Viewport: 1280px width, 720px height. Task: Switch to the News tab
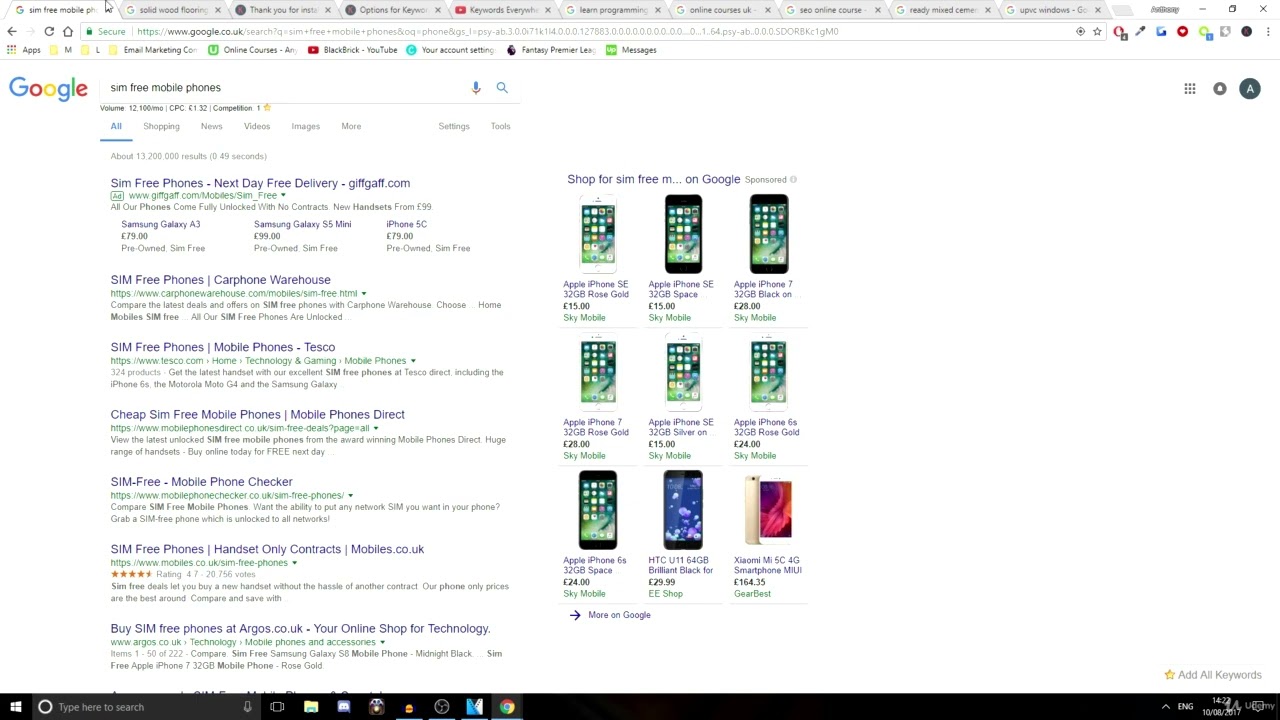211,126
